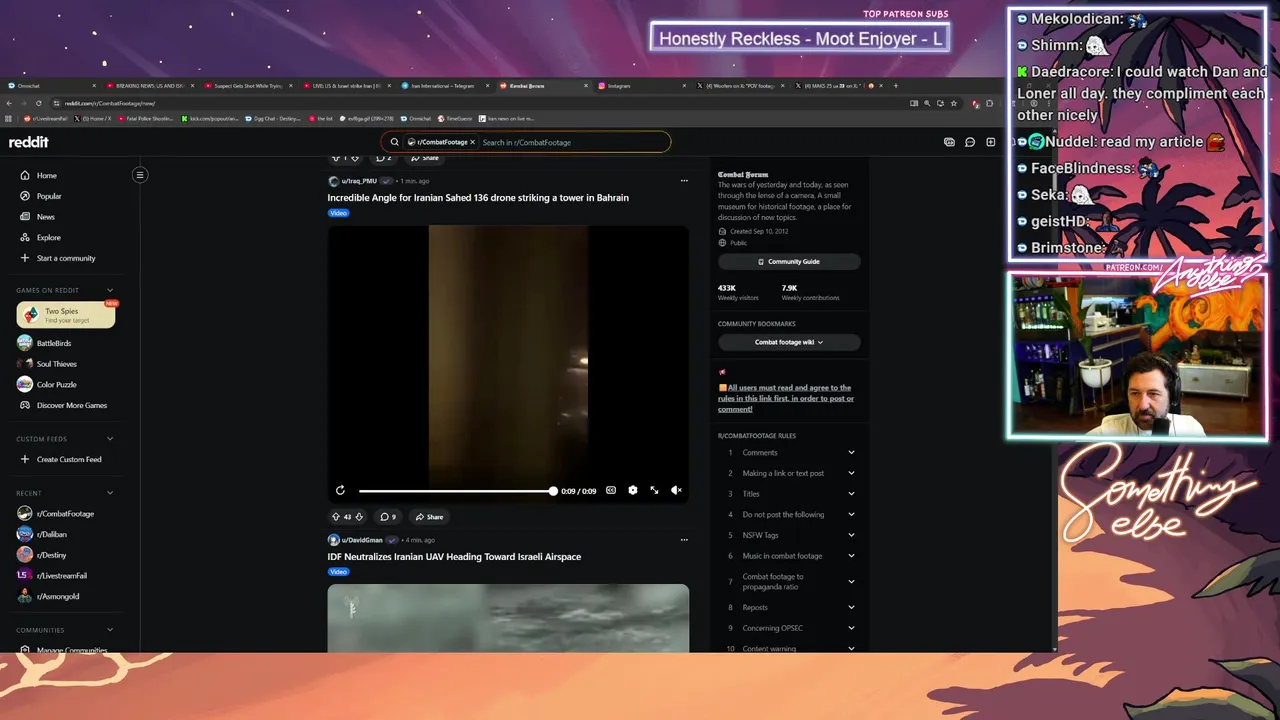Launch the Two Spies game card
This screenshot has width=1280, height=720.
click(x=65, y=315)
